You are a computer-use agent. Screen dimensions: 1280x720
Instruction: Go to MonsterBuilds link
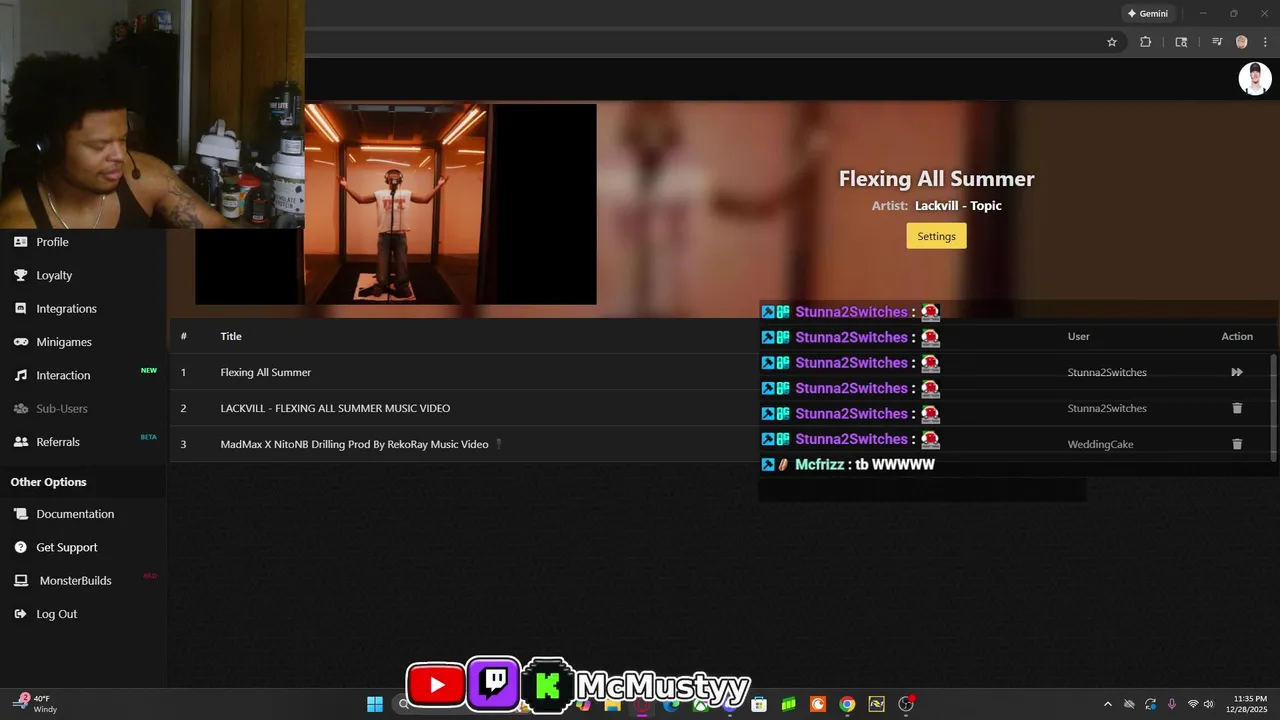(75, 581)
